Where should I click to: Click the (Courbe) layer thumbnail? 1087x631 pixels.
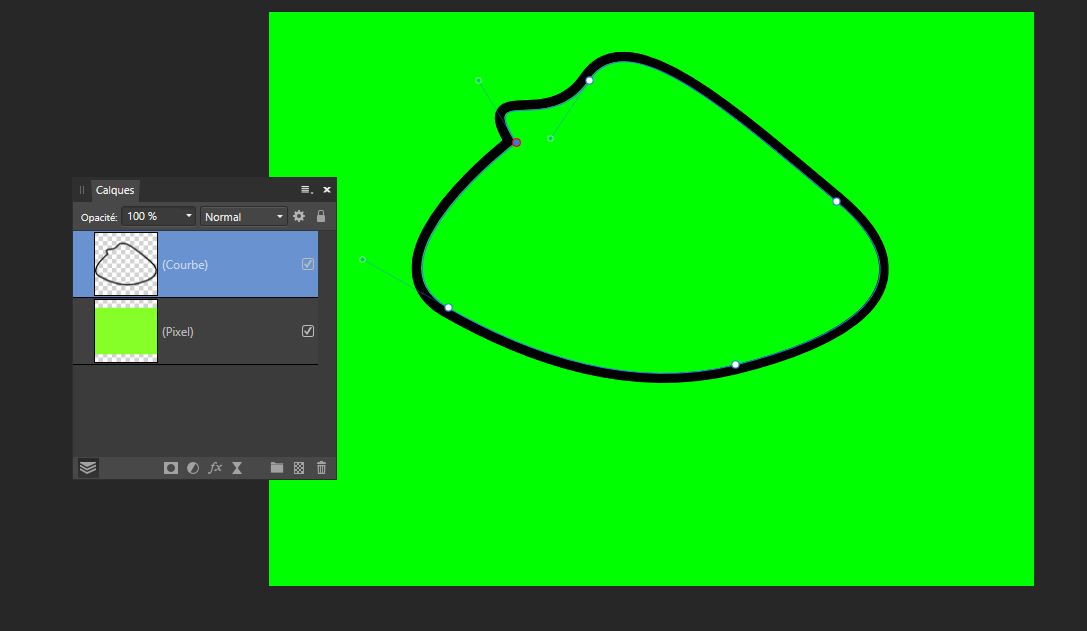tap(126, 264)
